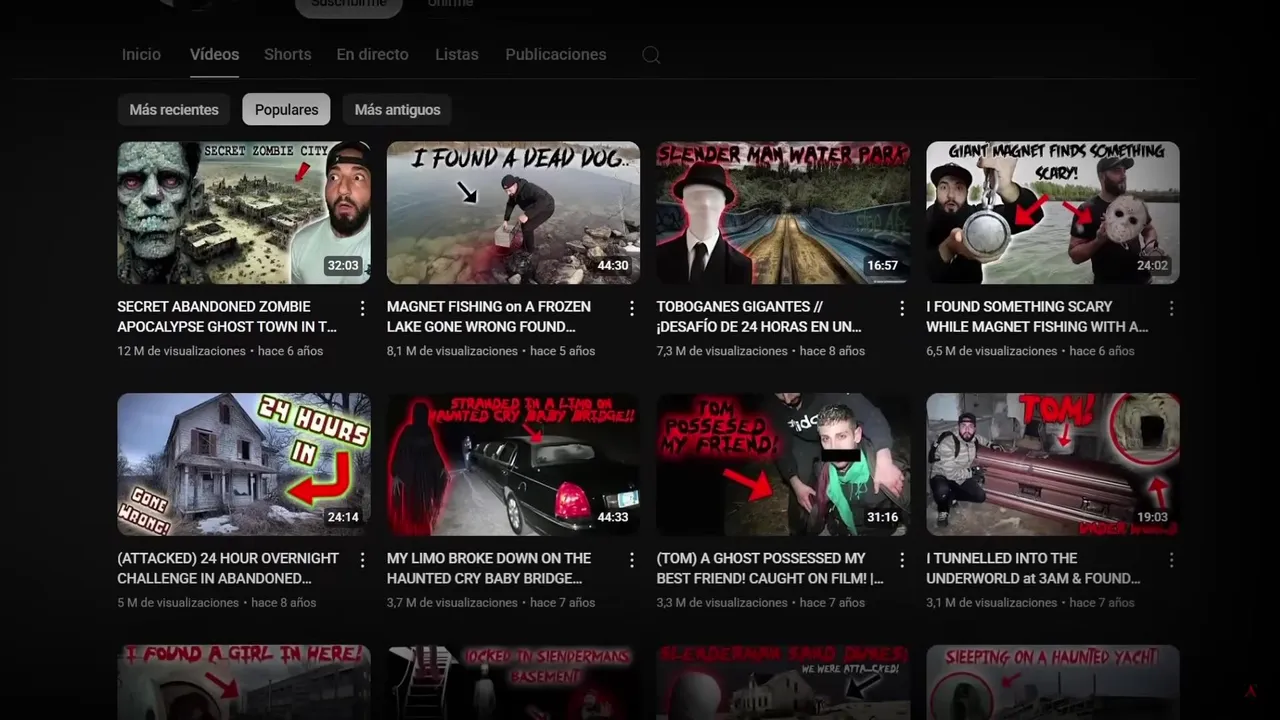Click title I Found Something Scary While Magnet Fishing
1280x720 pixels.
pos(1037,316)
